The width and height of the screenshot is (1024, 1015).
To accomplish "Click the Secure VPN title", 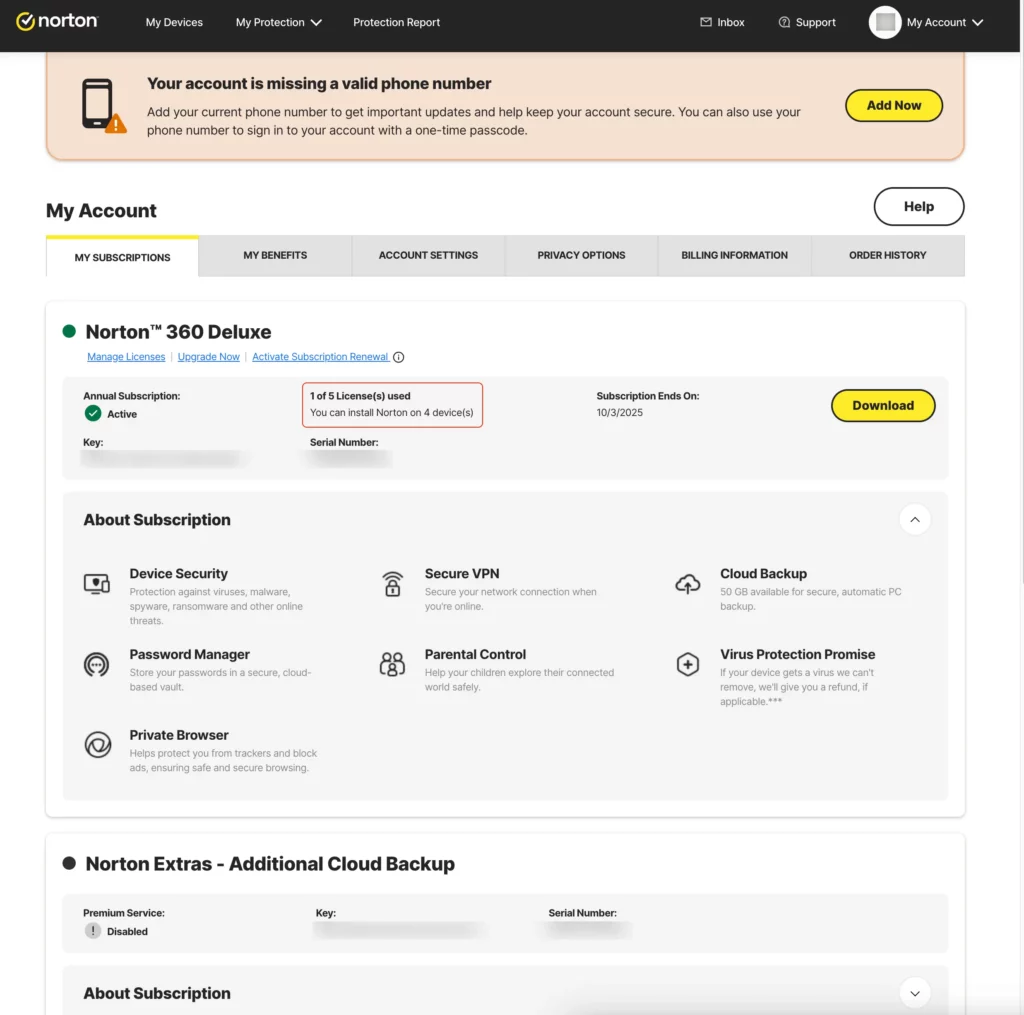I will pos(462,573).
